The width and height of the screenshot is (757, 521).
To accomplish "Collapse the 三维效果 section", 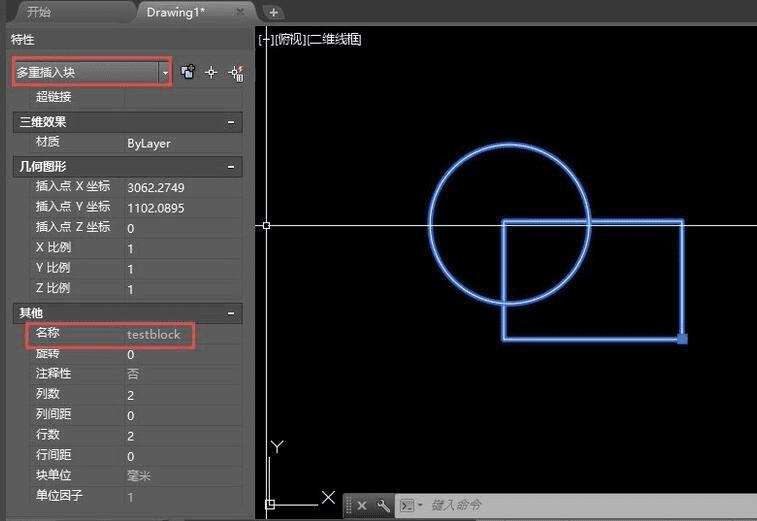I will coord(231,122).
